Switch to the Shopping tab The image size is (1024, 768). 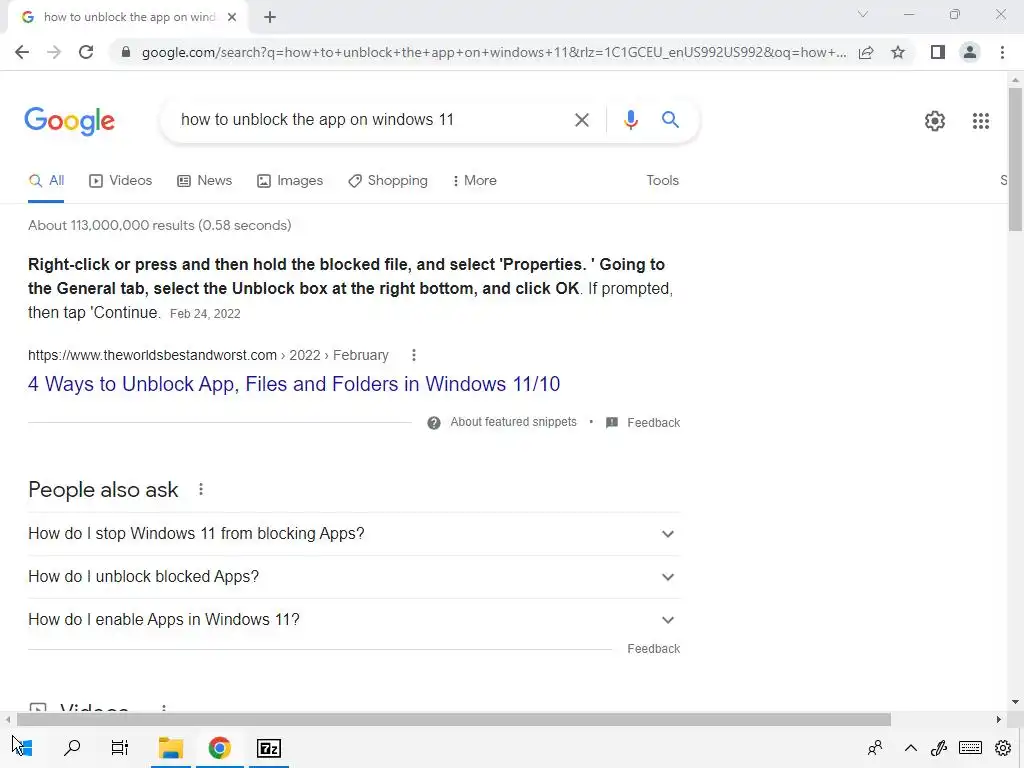pyautogui.click(x=388, y=181)
